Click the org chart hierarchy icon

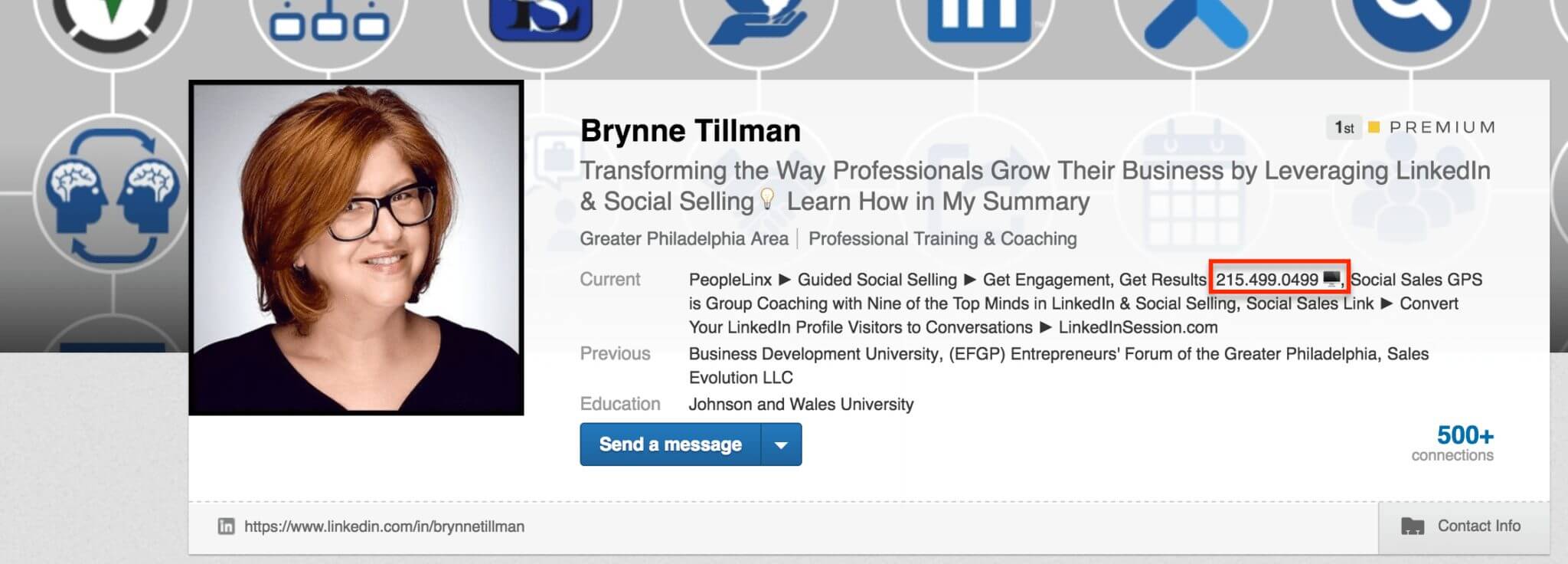tap(329, 21)
